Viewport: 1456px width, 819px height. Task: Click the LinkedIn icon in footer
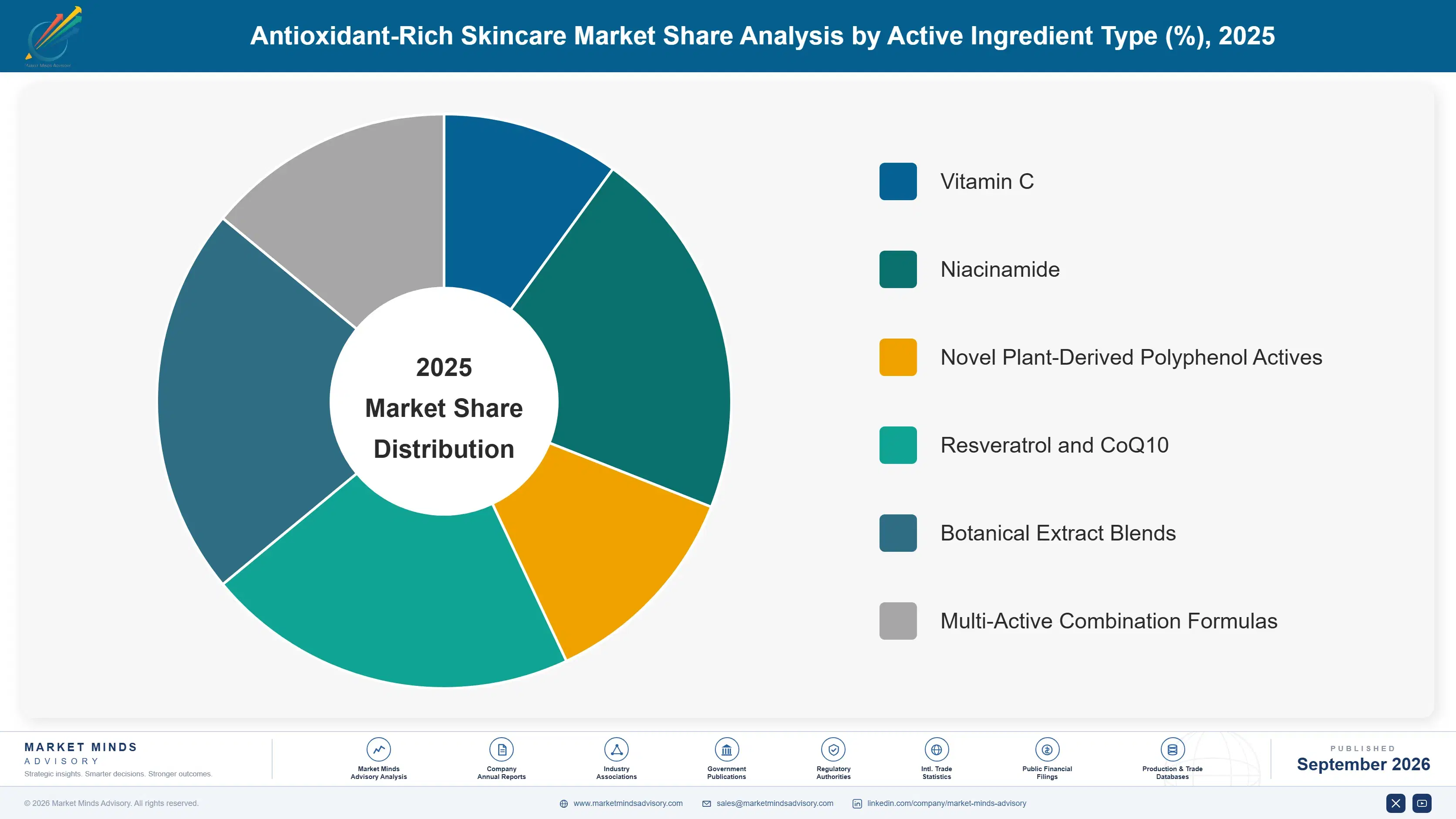(857, 803)
